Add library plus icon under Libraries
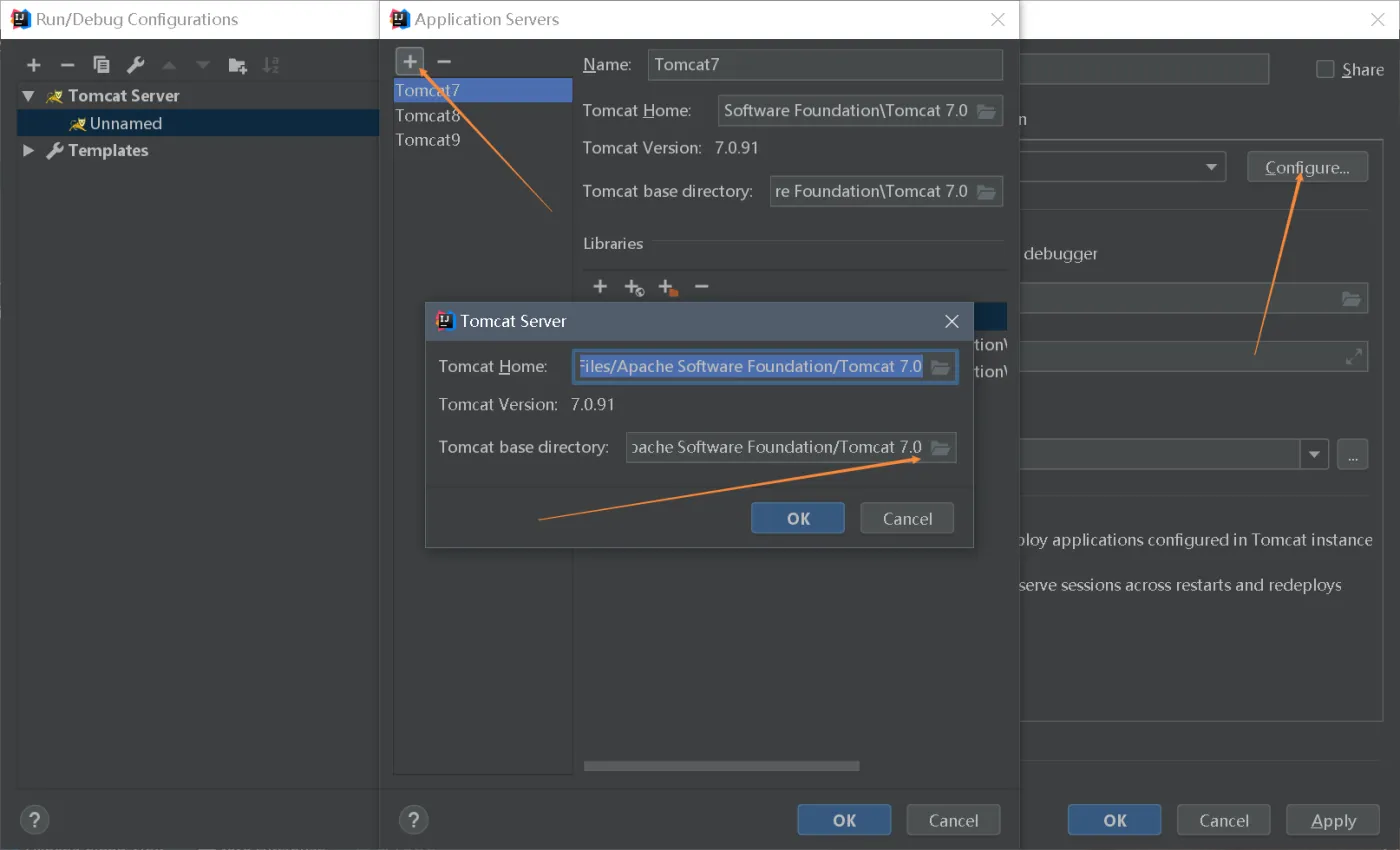 [x=600, y=287]
